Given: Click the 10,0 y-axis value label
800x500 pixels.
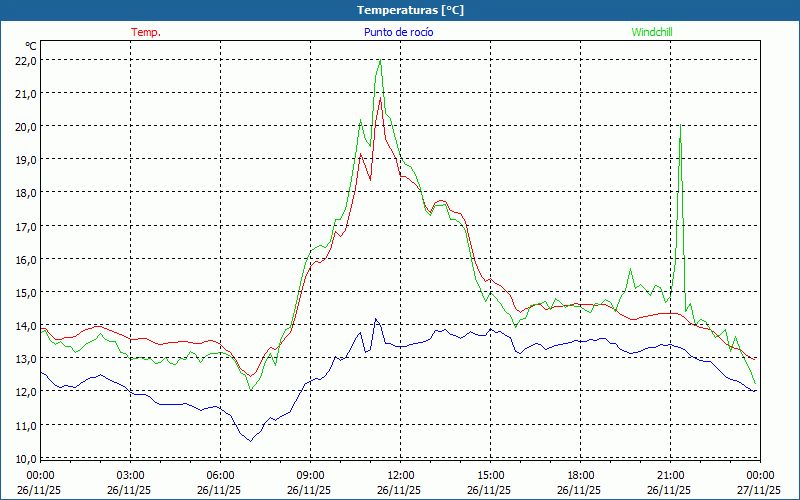Looking at the screenshot, I should click(25, 458).
